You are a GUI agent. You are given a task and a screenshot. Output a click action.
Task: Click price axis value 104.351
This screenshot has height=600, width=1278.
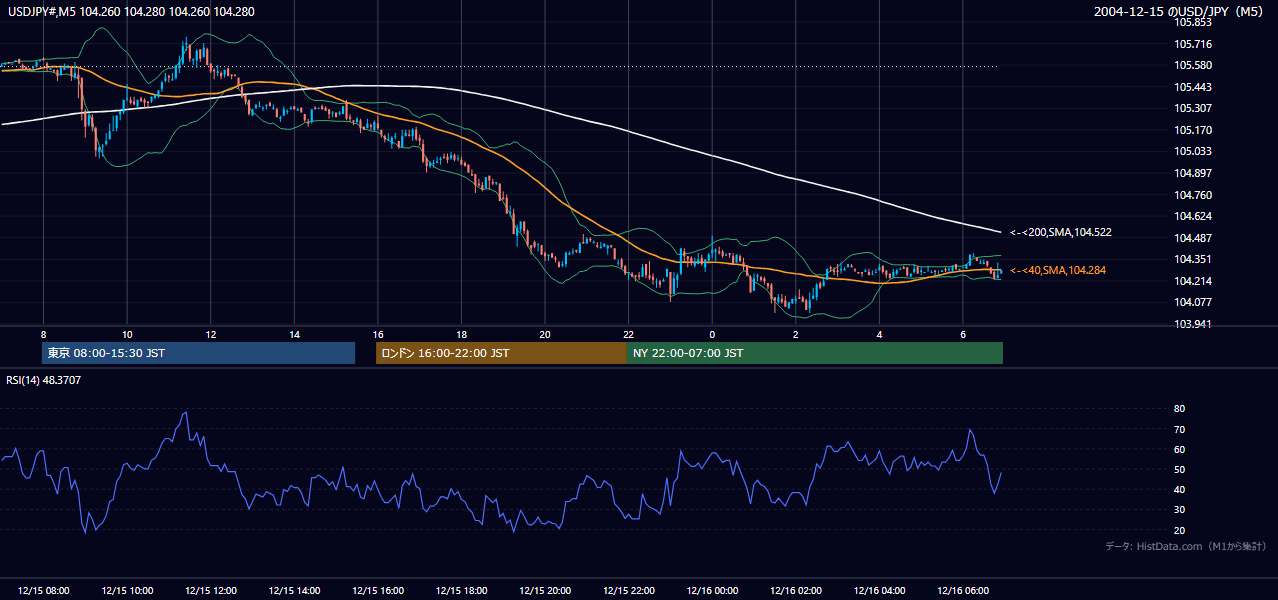pos(1194,259)
